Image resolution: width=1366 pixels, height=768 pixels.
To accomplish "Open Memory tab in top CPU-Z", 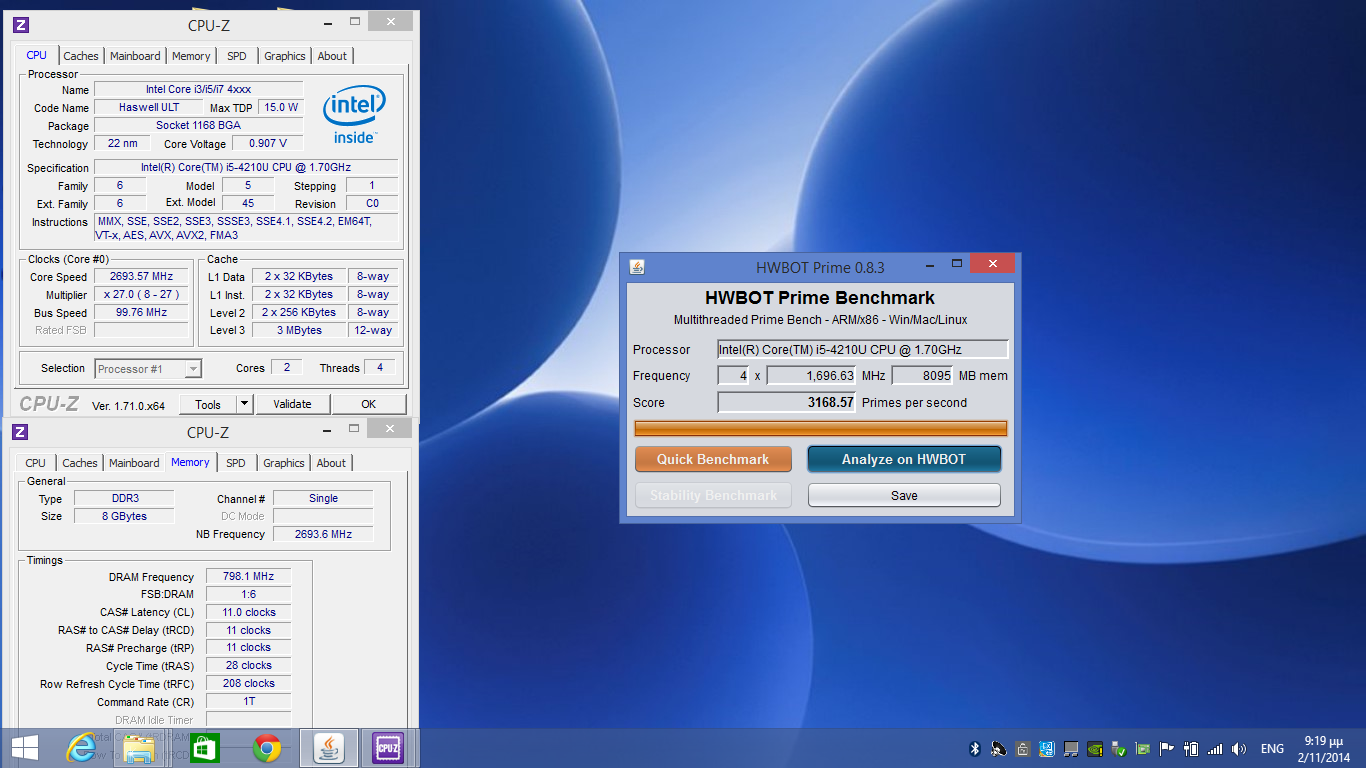I will (191, 56).
